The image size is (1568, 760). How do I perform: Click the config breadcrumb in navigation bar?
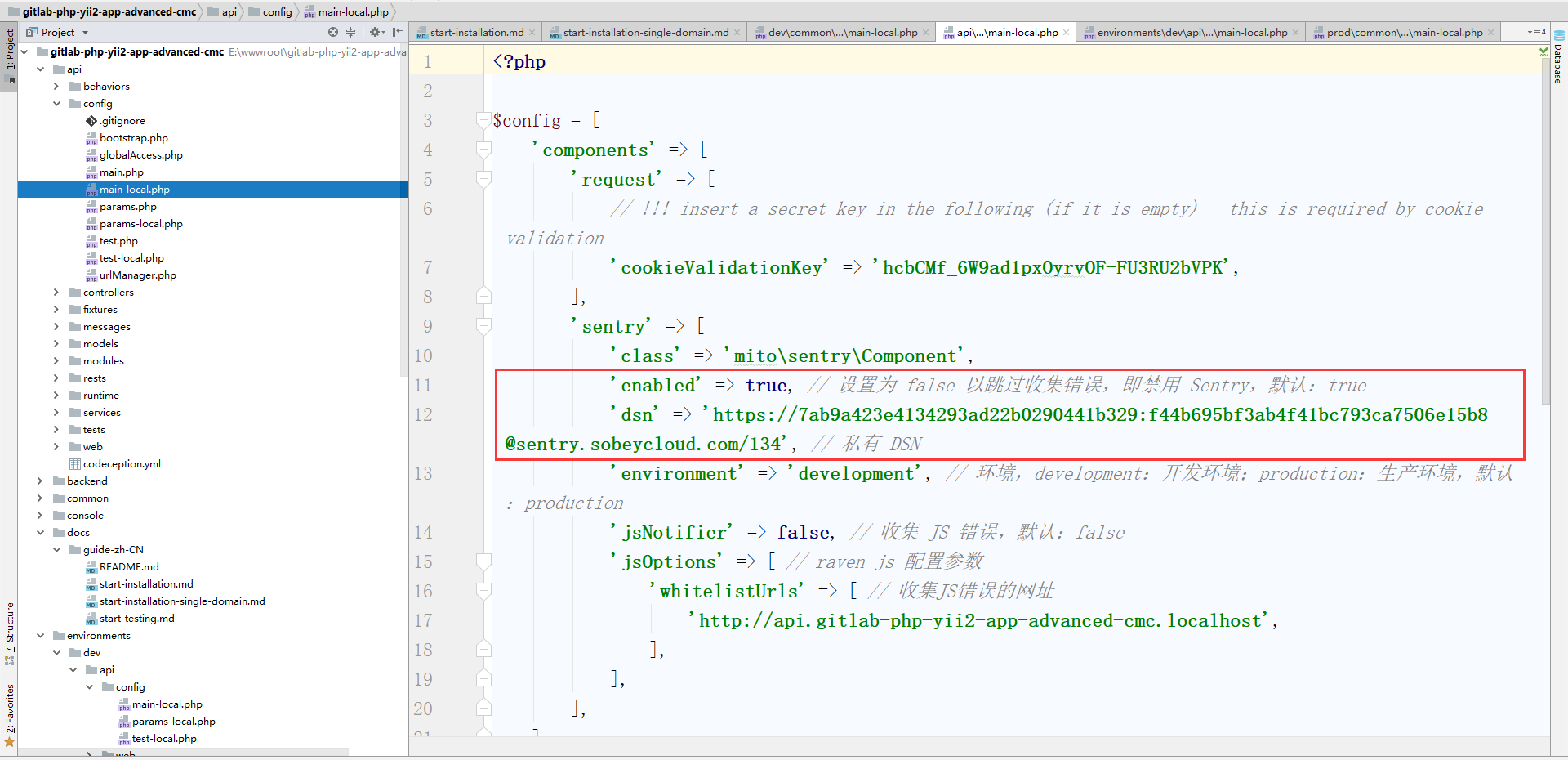(x=277, y=12)
